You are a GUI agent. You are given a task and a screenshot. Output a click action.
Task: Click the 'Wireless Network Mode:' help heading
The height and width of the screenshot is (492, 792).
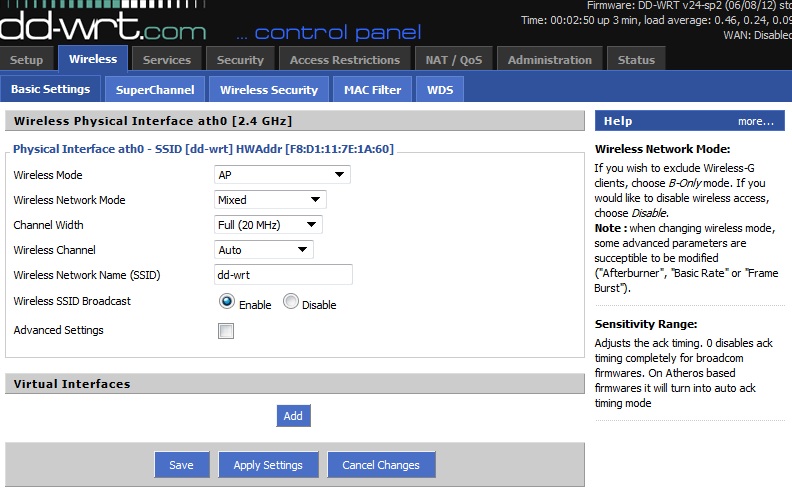[663, 149]
